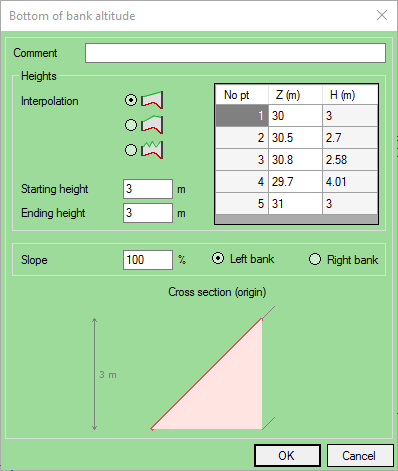Select the linear interpolation profile icon

tap(152, 100)
